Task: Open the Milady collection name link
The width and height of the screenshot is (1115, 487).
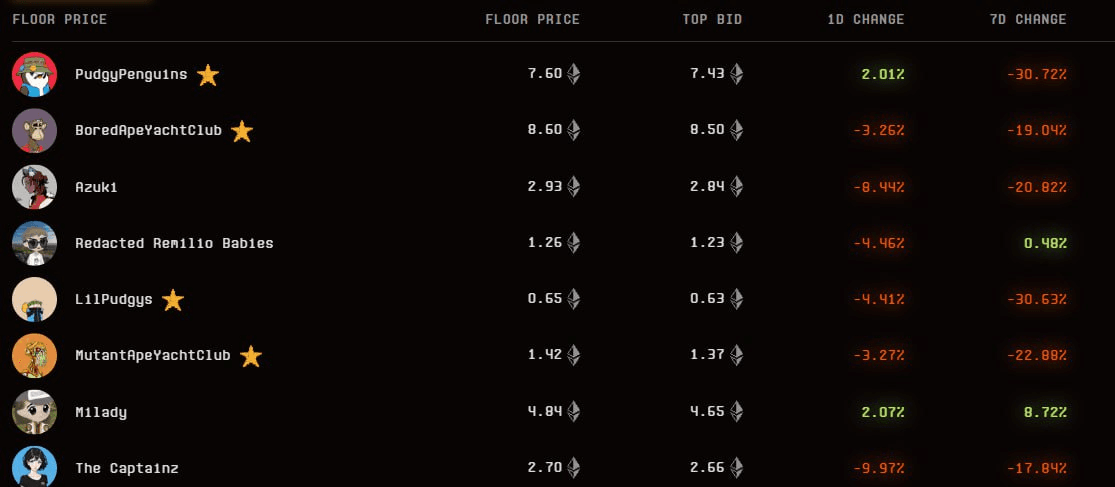Action: pyautogui.click(x=101, y=412)
